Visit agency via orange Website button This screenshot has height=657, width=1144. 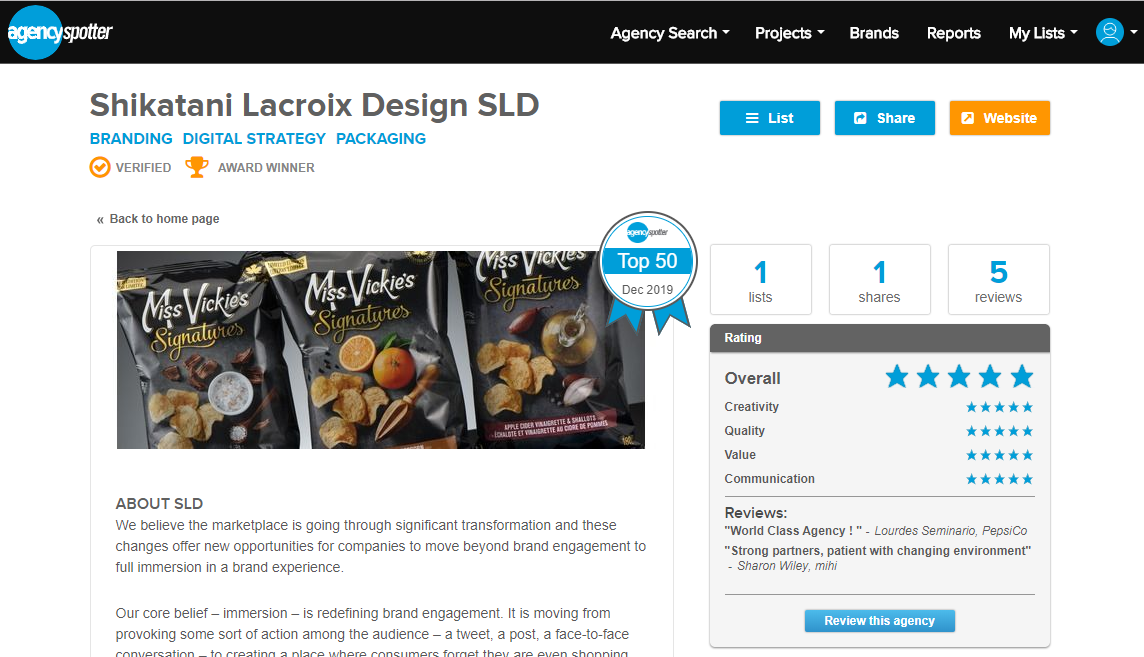click(x=1000, y=118)
